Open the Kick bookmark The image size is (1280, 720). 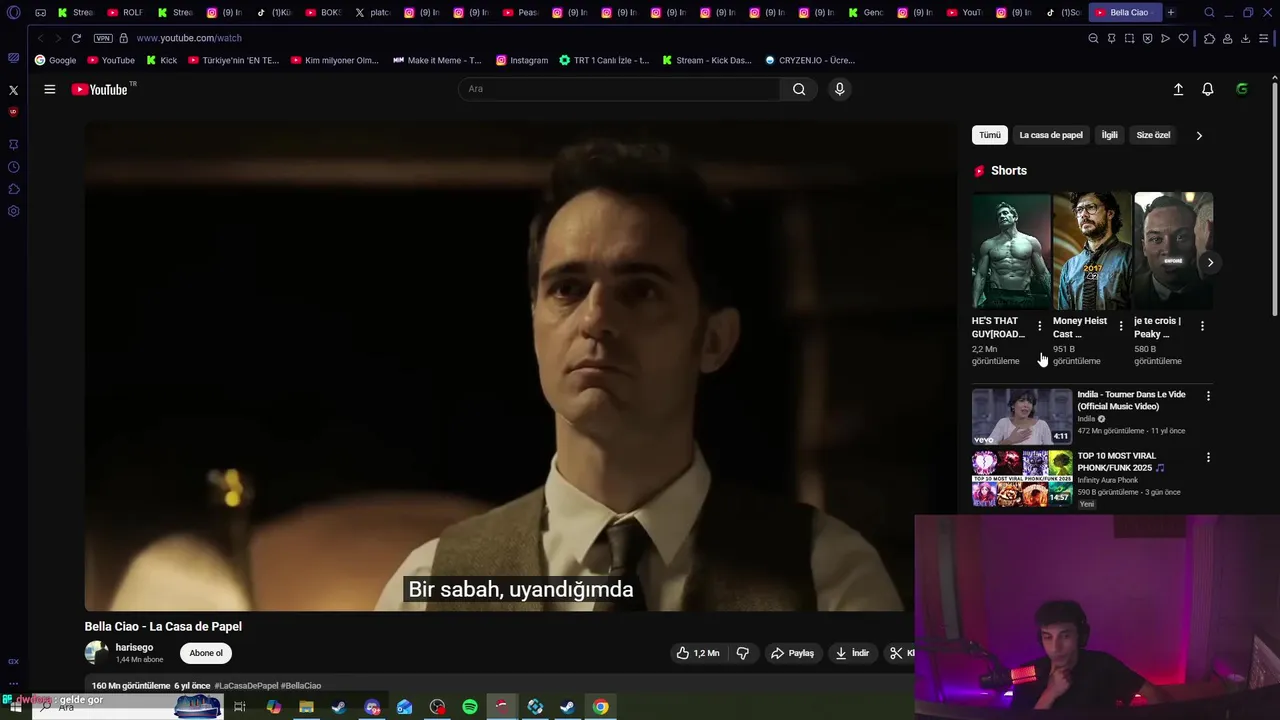[x=161, y=60]
